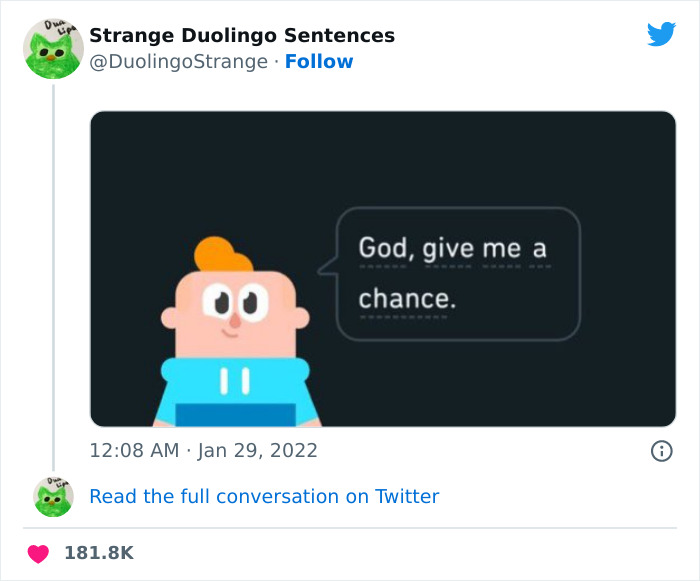
Task: Tap the word "me" in the bubble
Action: (501, 249)
